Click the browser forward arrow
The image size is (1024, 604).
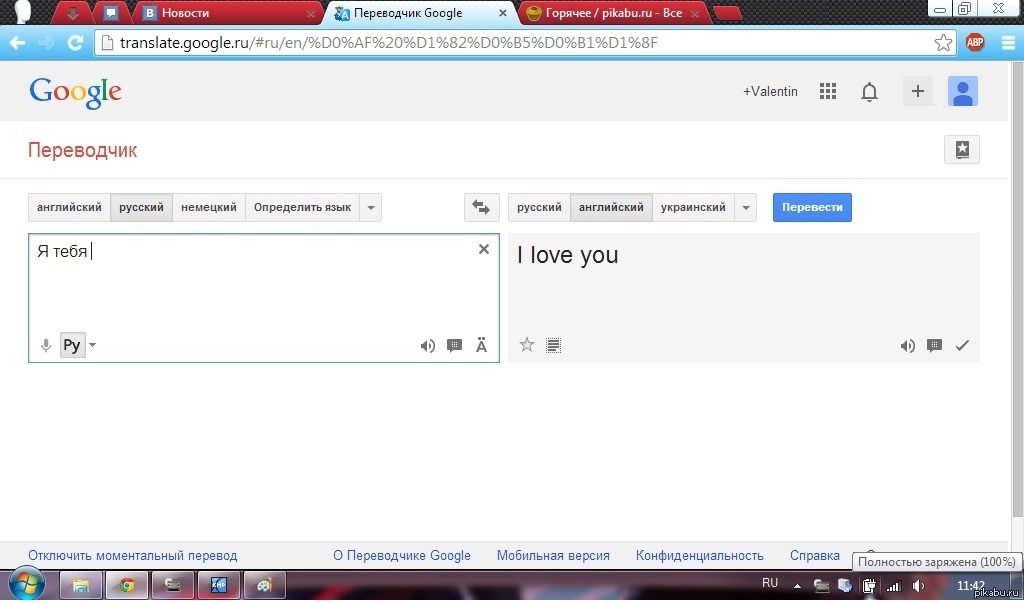tap(46, 43)
